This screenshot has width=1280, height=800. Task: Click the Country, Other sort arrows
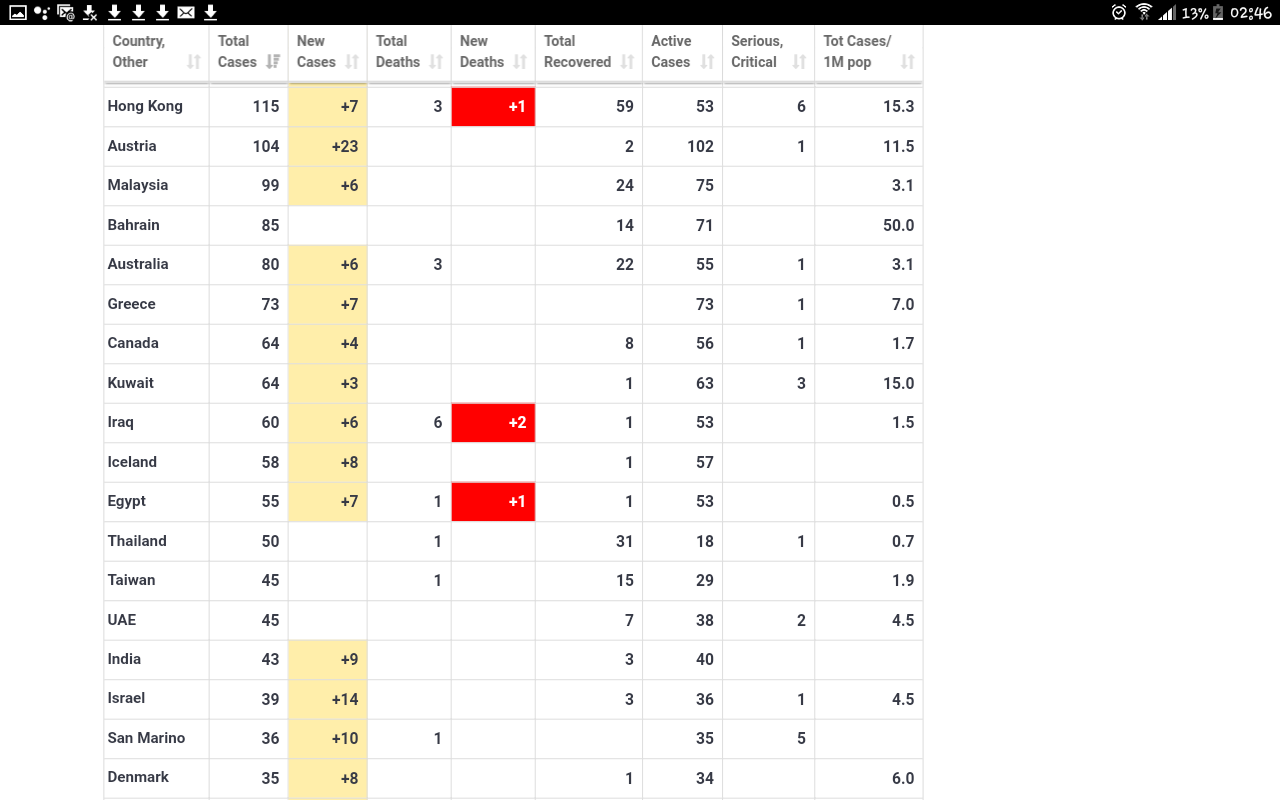tap(194, 62)
